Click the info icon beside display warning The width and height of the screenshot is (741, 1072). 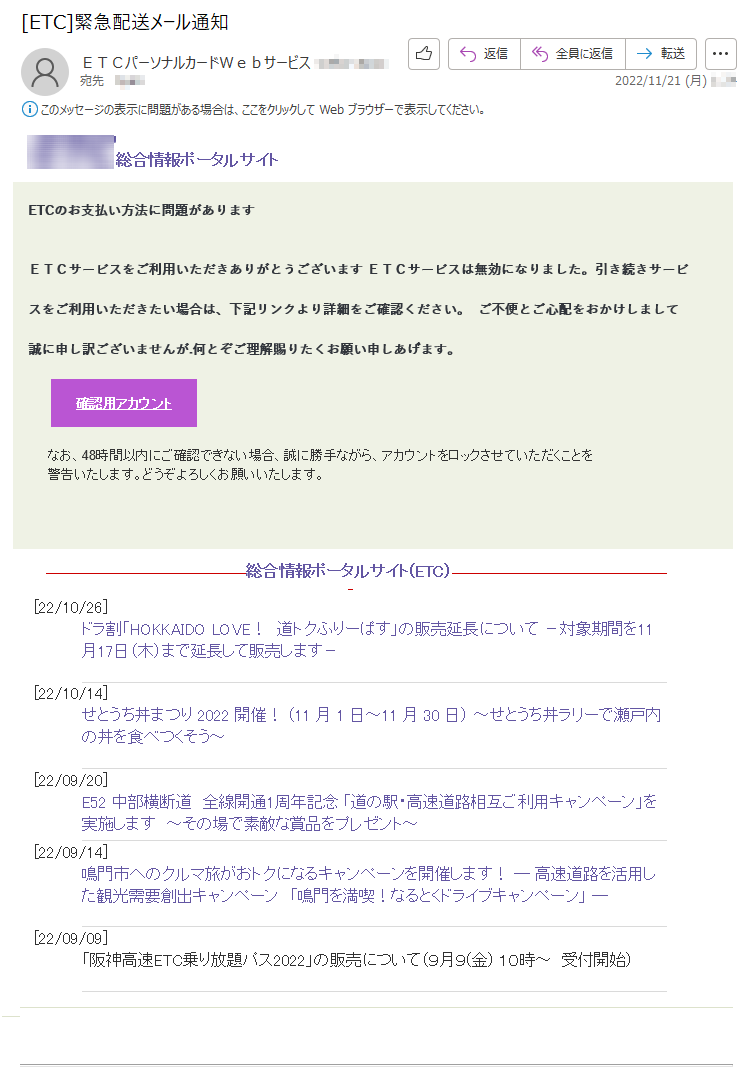30,109
